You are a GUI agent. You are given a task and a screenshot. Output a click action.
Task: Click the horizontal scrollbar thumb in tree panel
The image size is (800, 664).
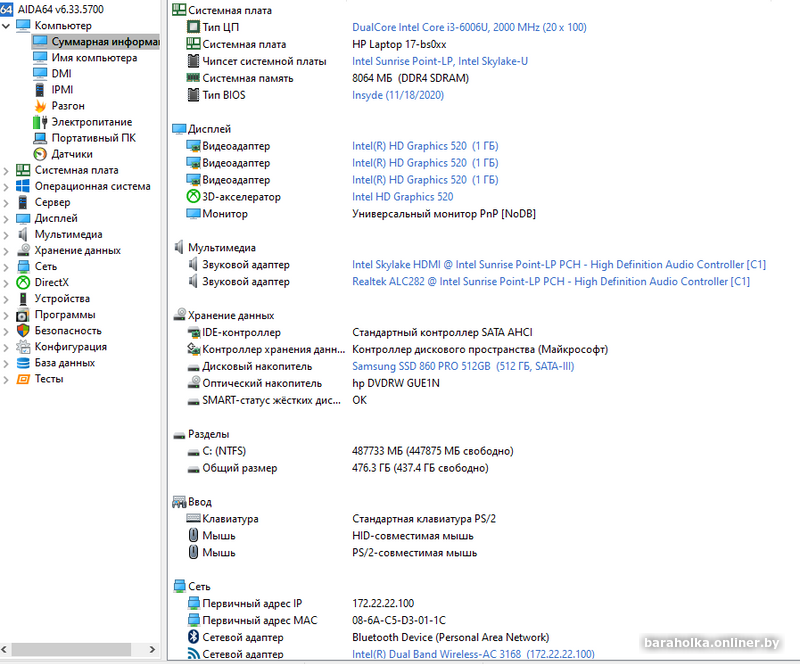click(x=71, y=650)
